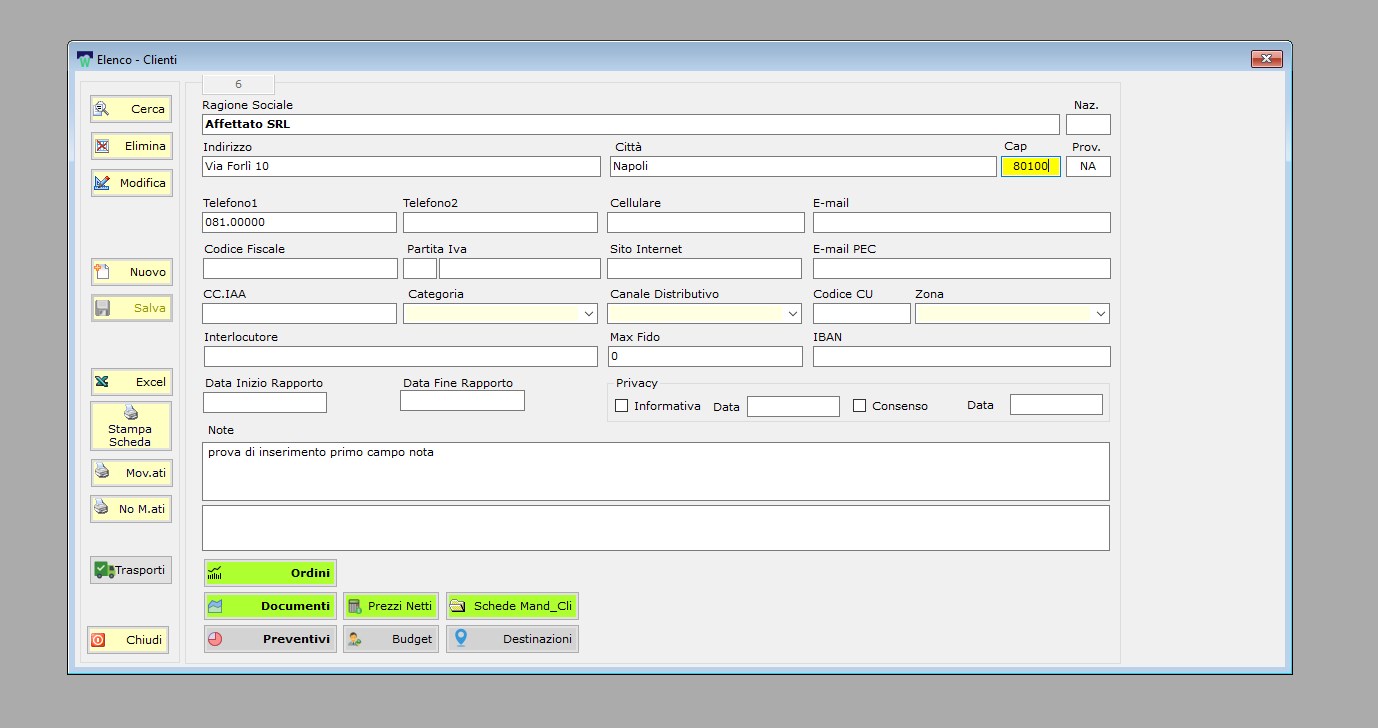
Task: Click the Elimina red X icon
Action: [x=101, y=146]
